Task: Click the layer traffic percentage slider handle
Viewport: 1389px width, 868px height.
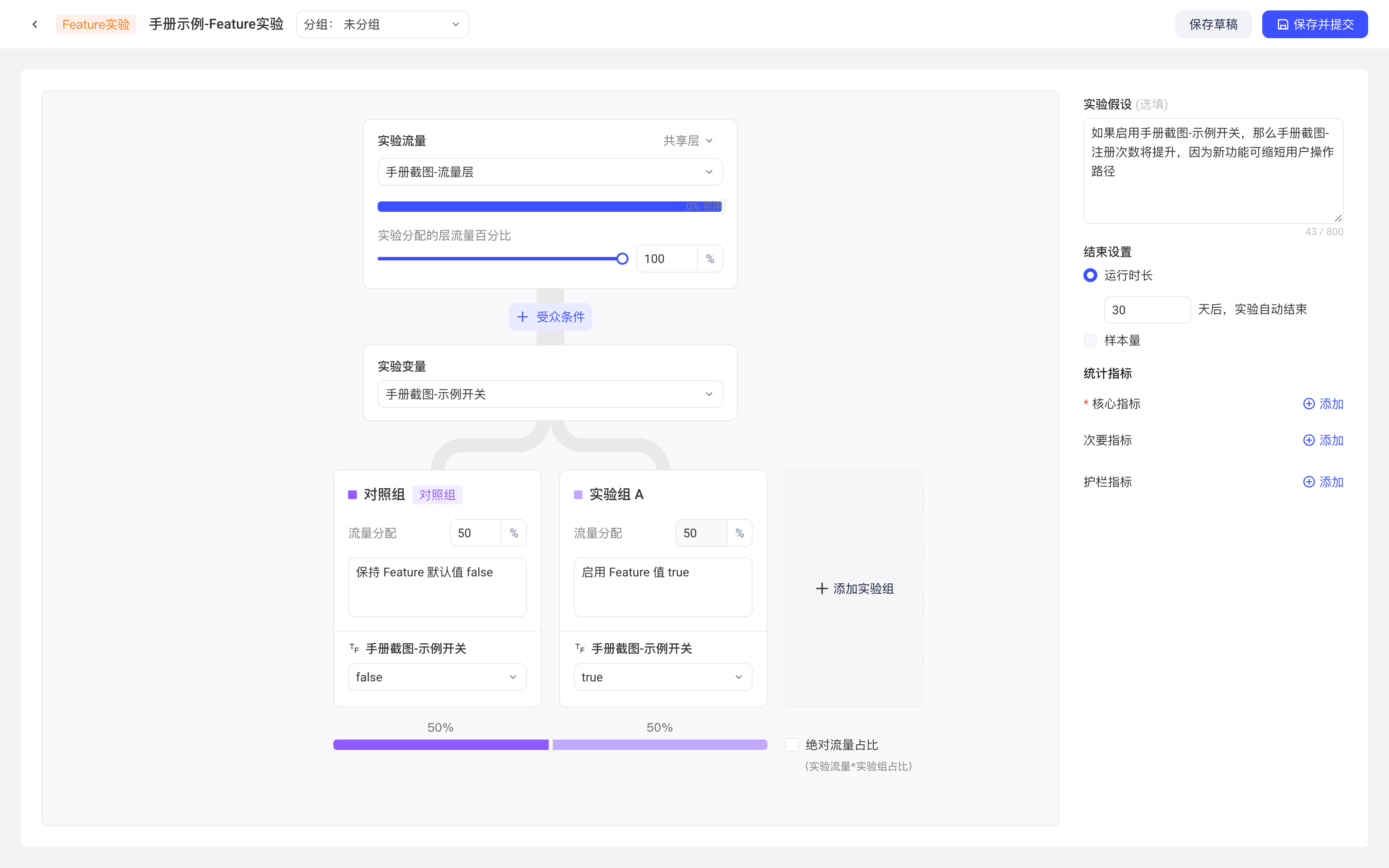Action: click(x=622, y=259)
